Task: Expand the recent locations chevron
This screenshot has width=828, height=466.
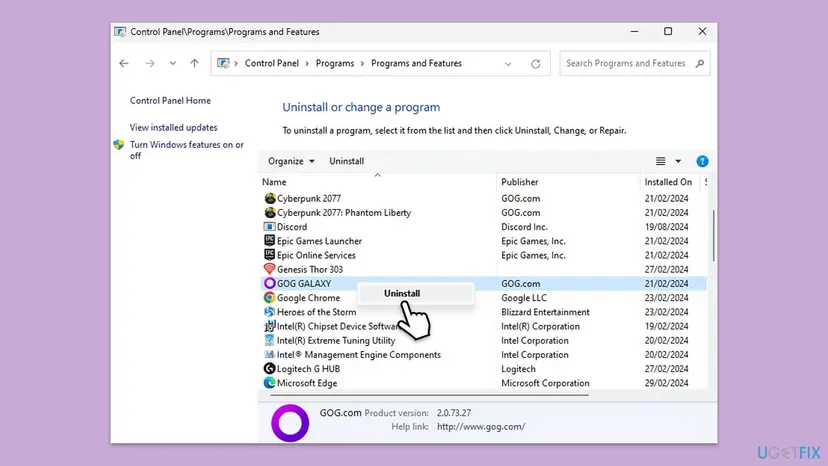Action: tap(173, 63)
